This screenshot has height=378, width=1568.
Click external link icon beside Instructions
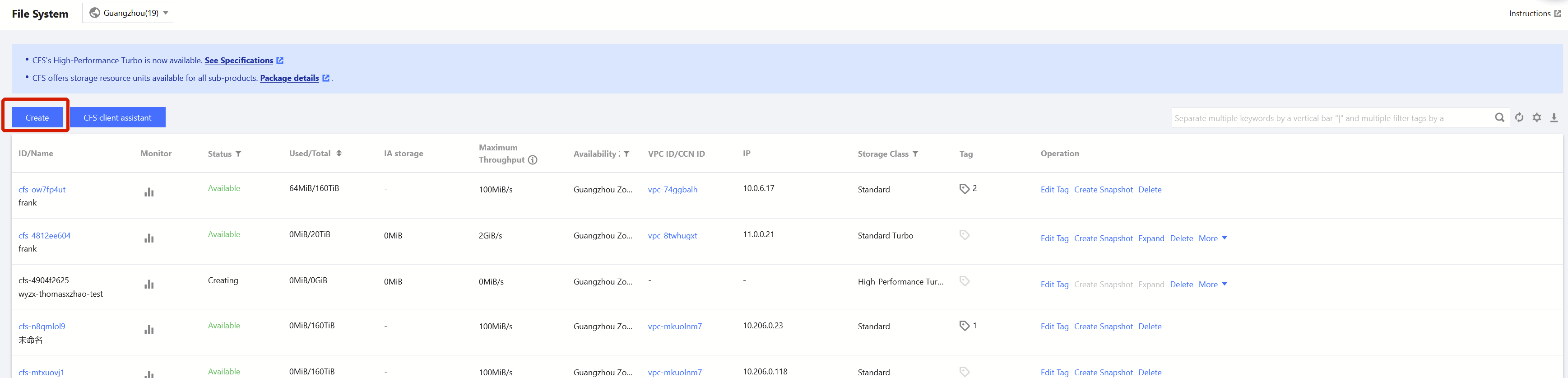click(x=1557, y=14)
